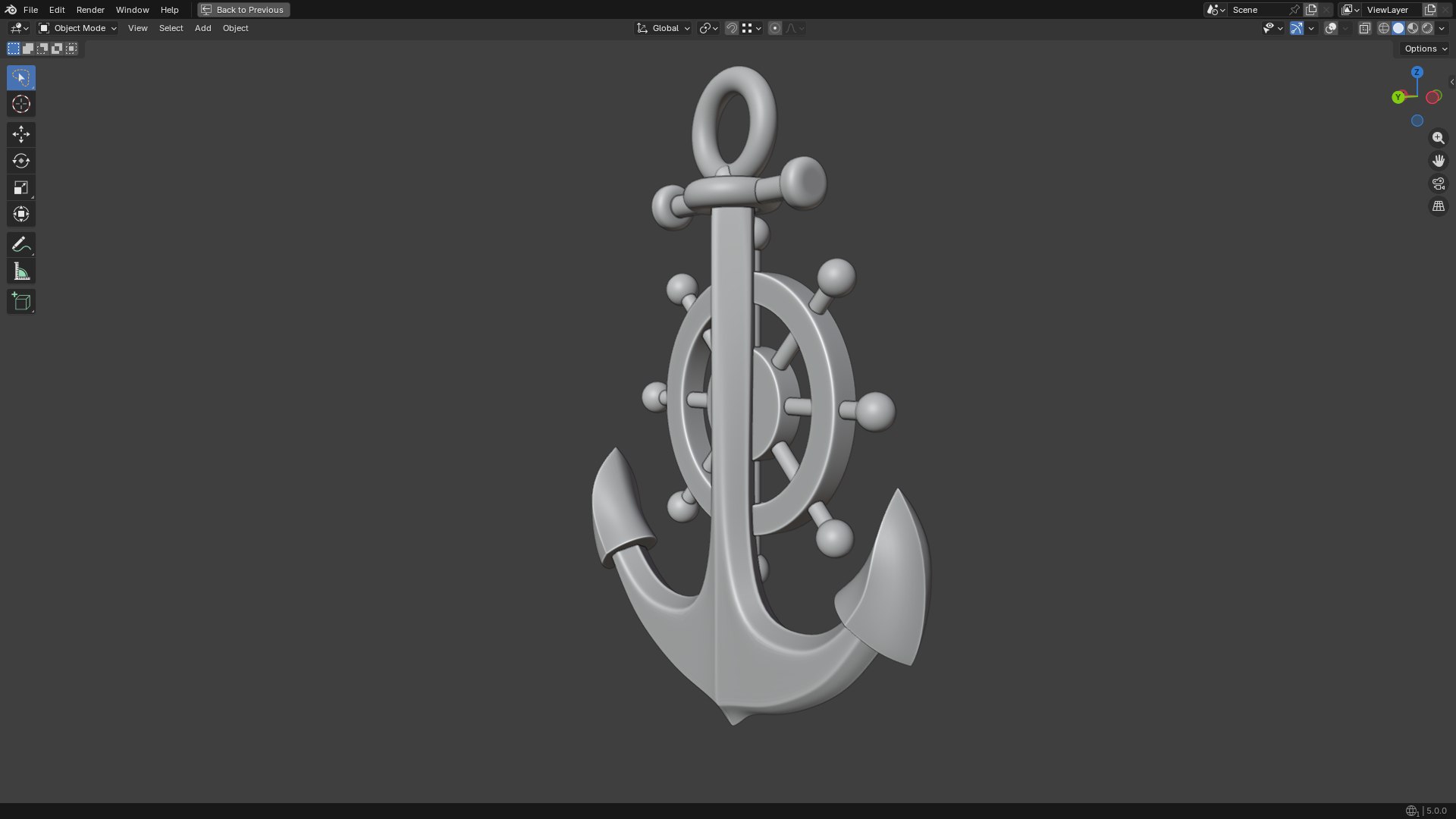Click the new scene icon beside Scene
Screen dimensions: 1456x819
click(1311, 10)
